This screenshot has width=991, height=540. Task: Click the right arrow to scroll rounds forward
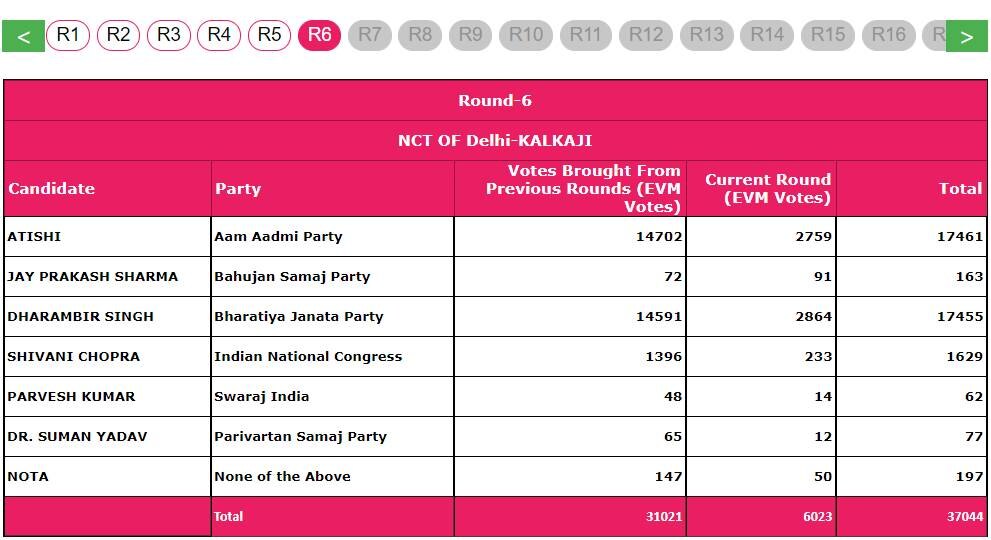[x=966, y=36]
